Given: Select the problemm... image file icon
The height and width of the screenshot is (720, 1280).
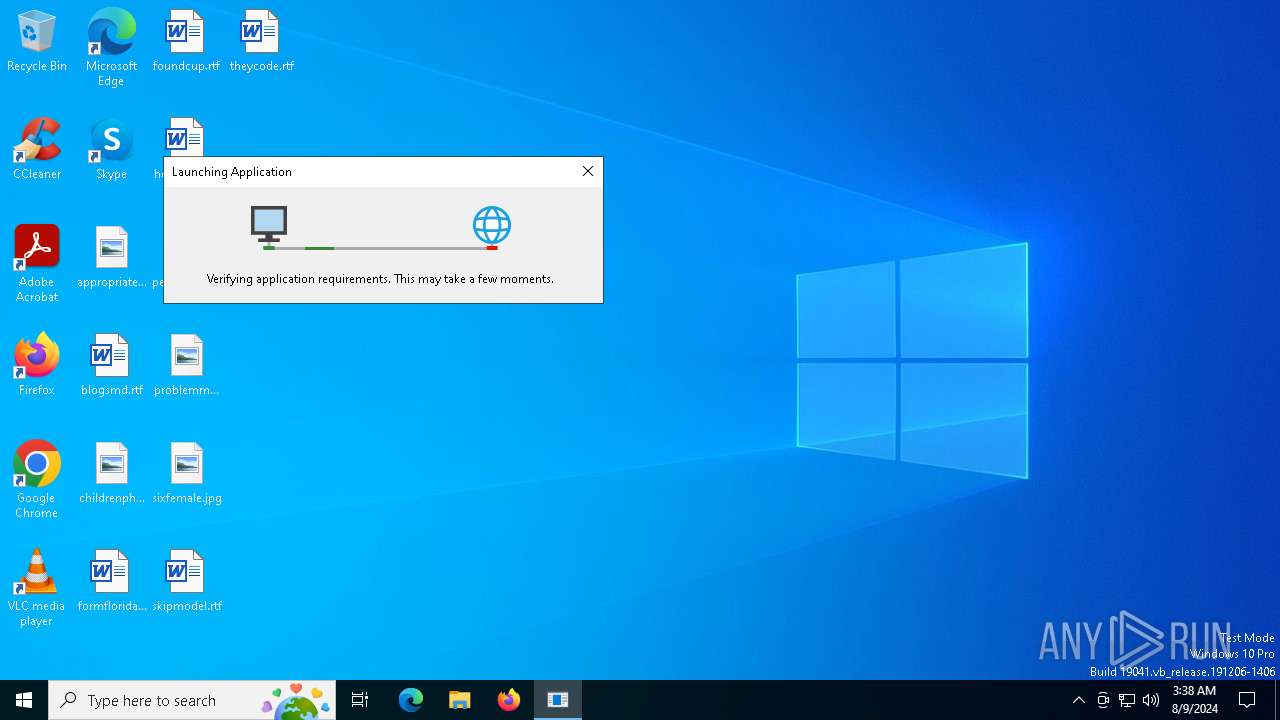Looking at the screenshot, I should click(x=187, y=365).
